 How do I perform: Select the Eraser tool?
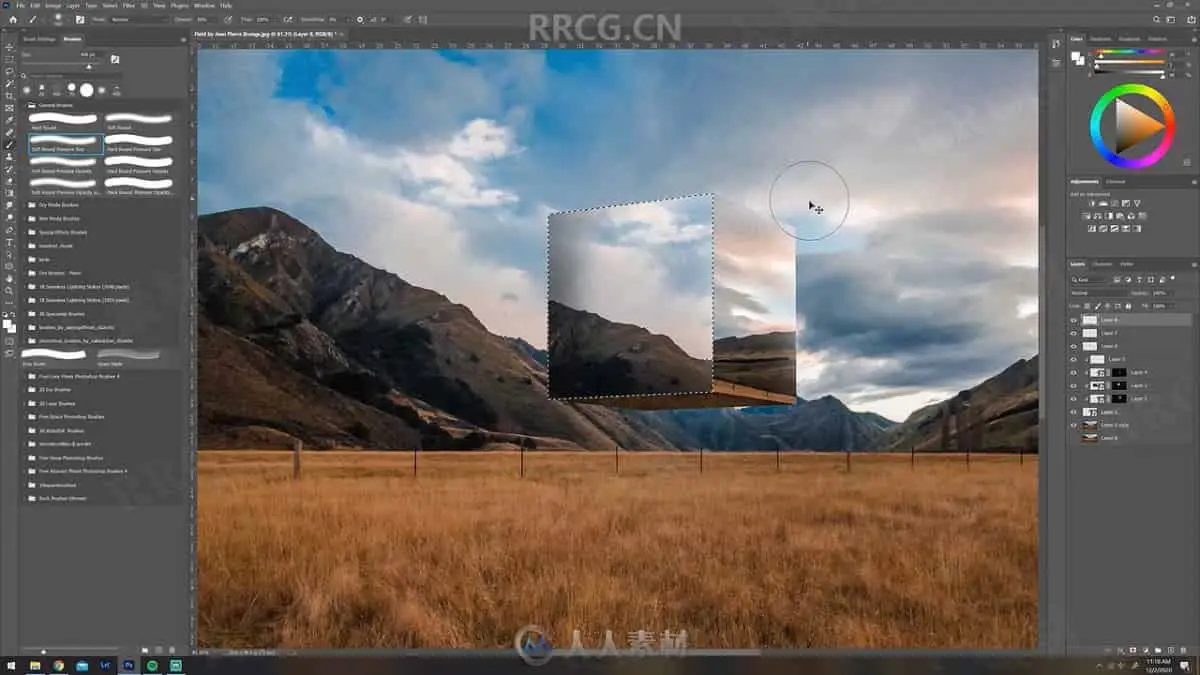tap(9, 181)
